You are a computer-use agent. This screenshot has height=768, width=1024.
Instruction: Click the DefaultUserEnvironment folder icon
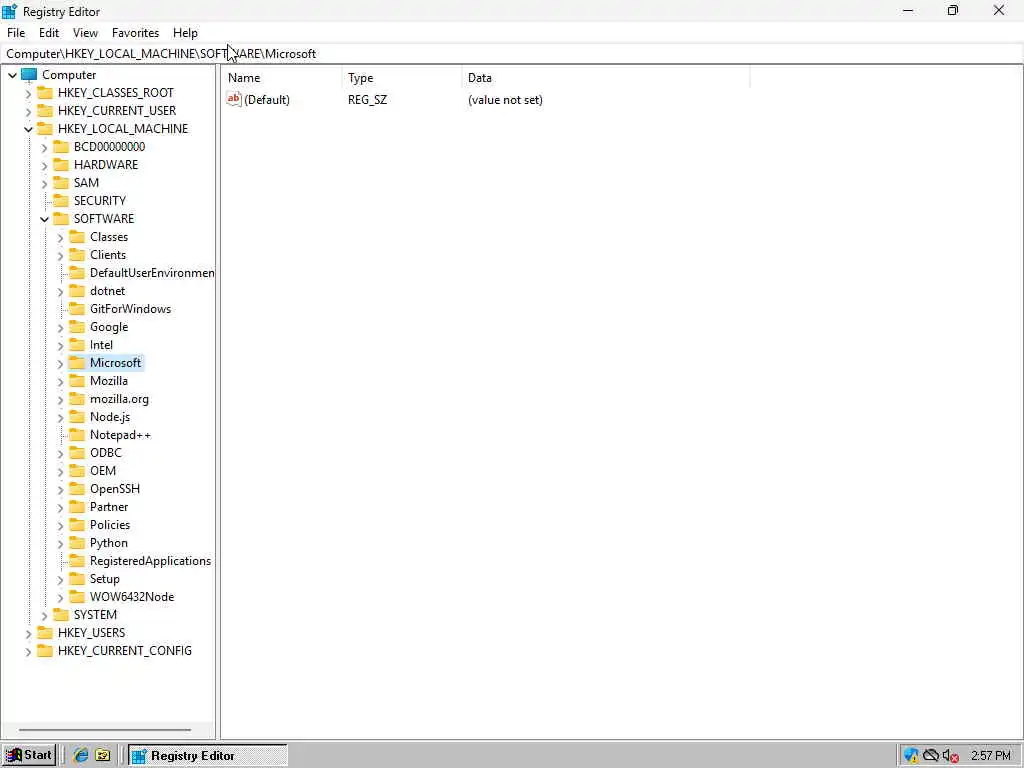click(77, 272)
